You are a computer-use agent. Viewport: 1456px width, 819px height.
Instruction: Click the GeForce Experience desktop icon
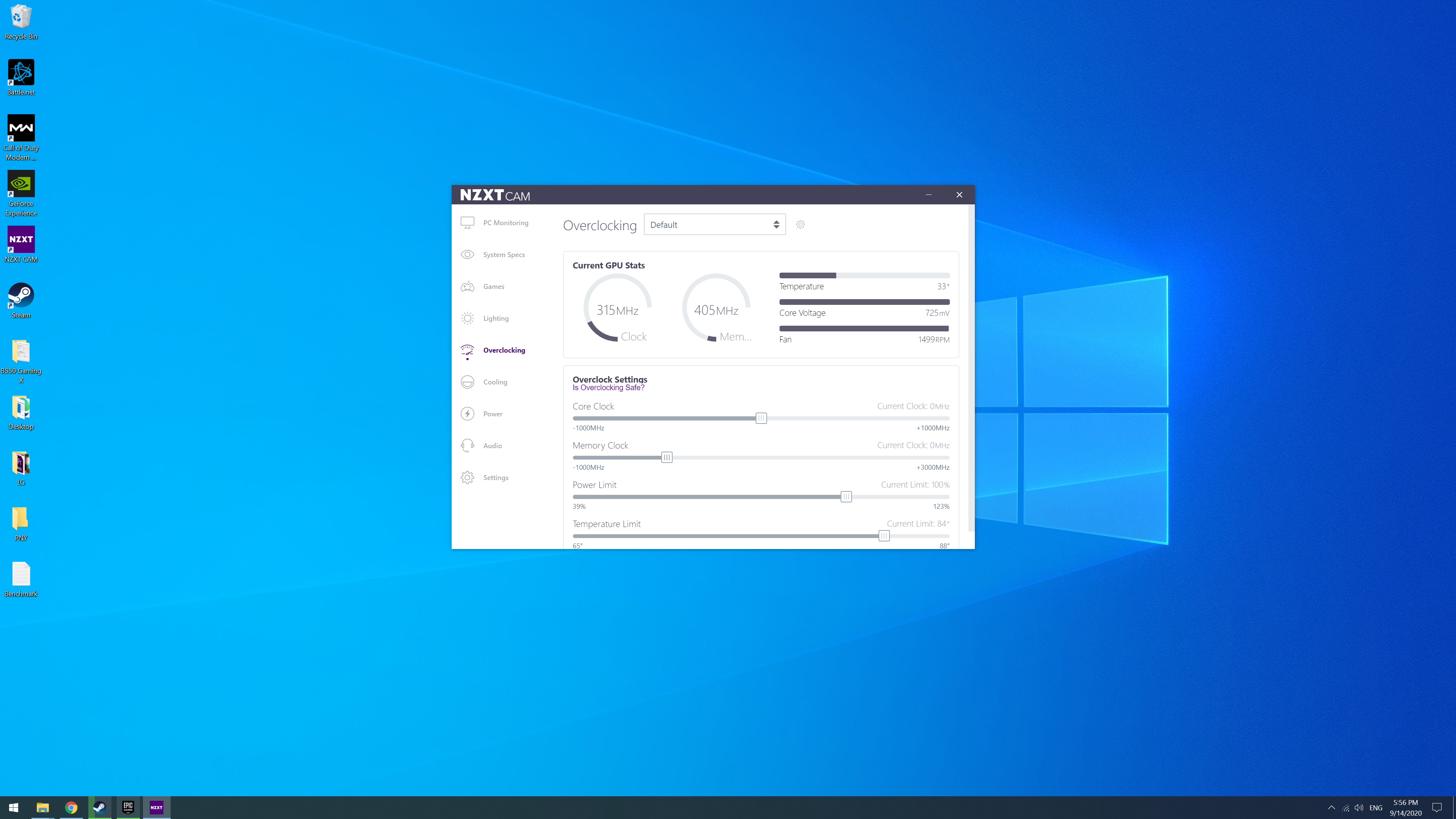[21, 193]
